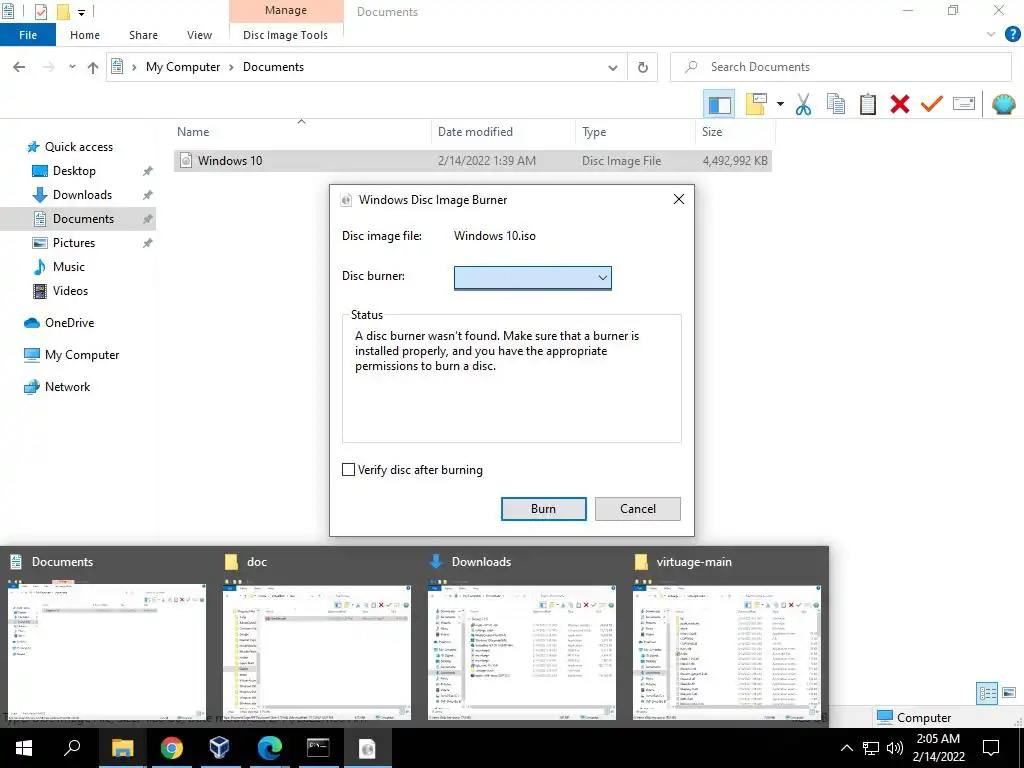The image size is (1024, 768).
Task: Open the Windows Start menu
Action: pyautogui.click(x=24, y=748)
